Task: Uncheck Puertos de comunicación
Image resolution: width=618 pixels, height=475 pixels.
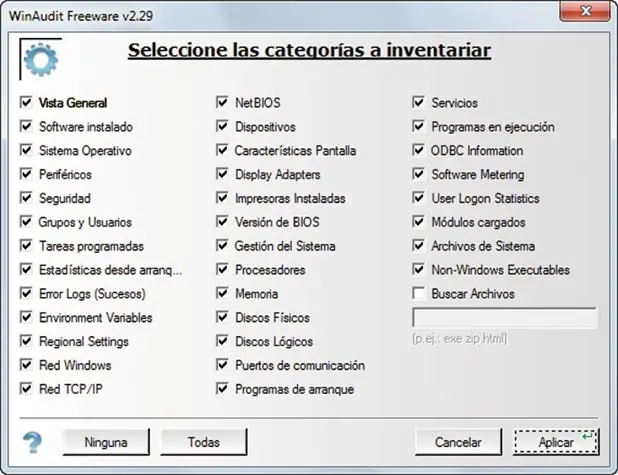Action: [222, 365]
